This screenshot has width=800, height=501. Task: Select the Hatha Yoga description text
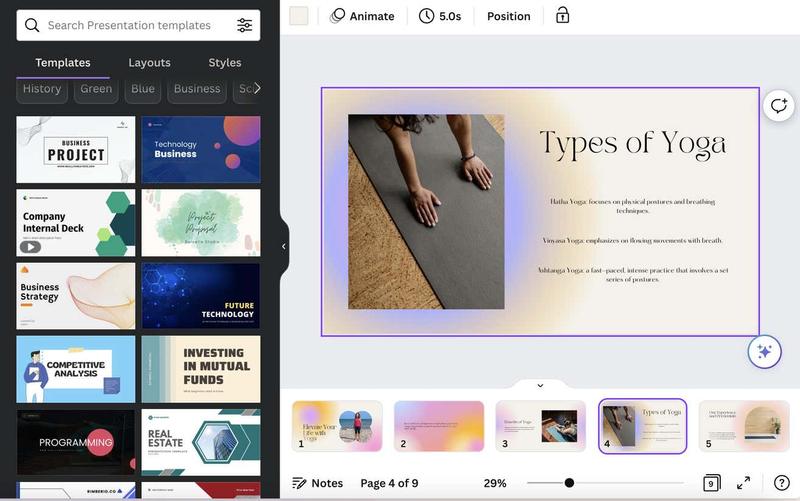point(632,206)
